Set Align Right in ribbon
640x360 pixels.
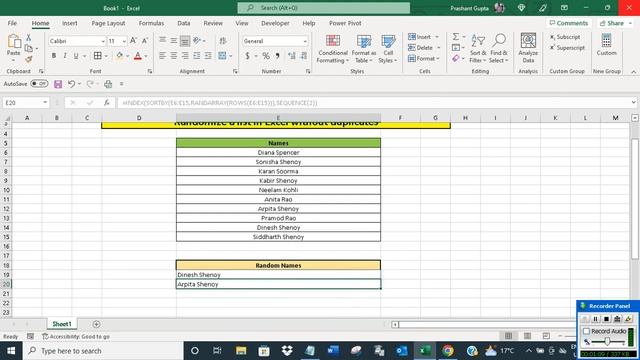pyautogui.click(x=185, y=56)
